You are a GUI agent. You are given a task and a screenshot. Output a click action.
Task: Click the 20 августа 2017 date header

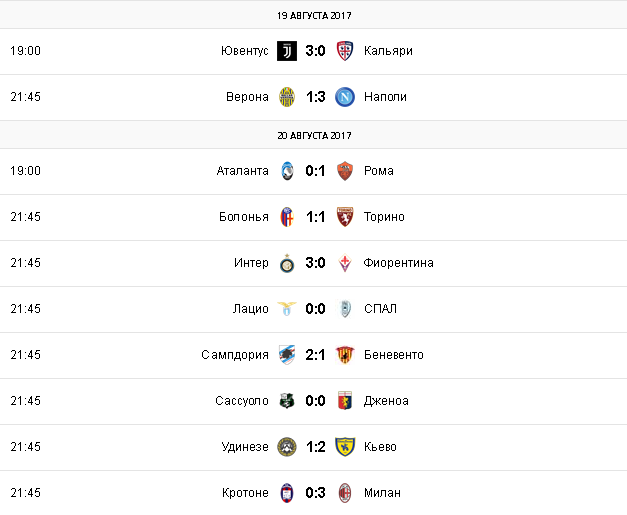314,134
